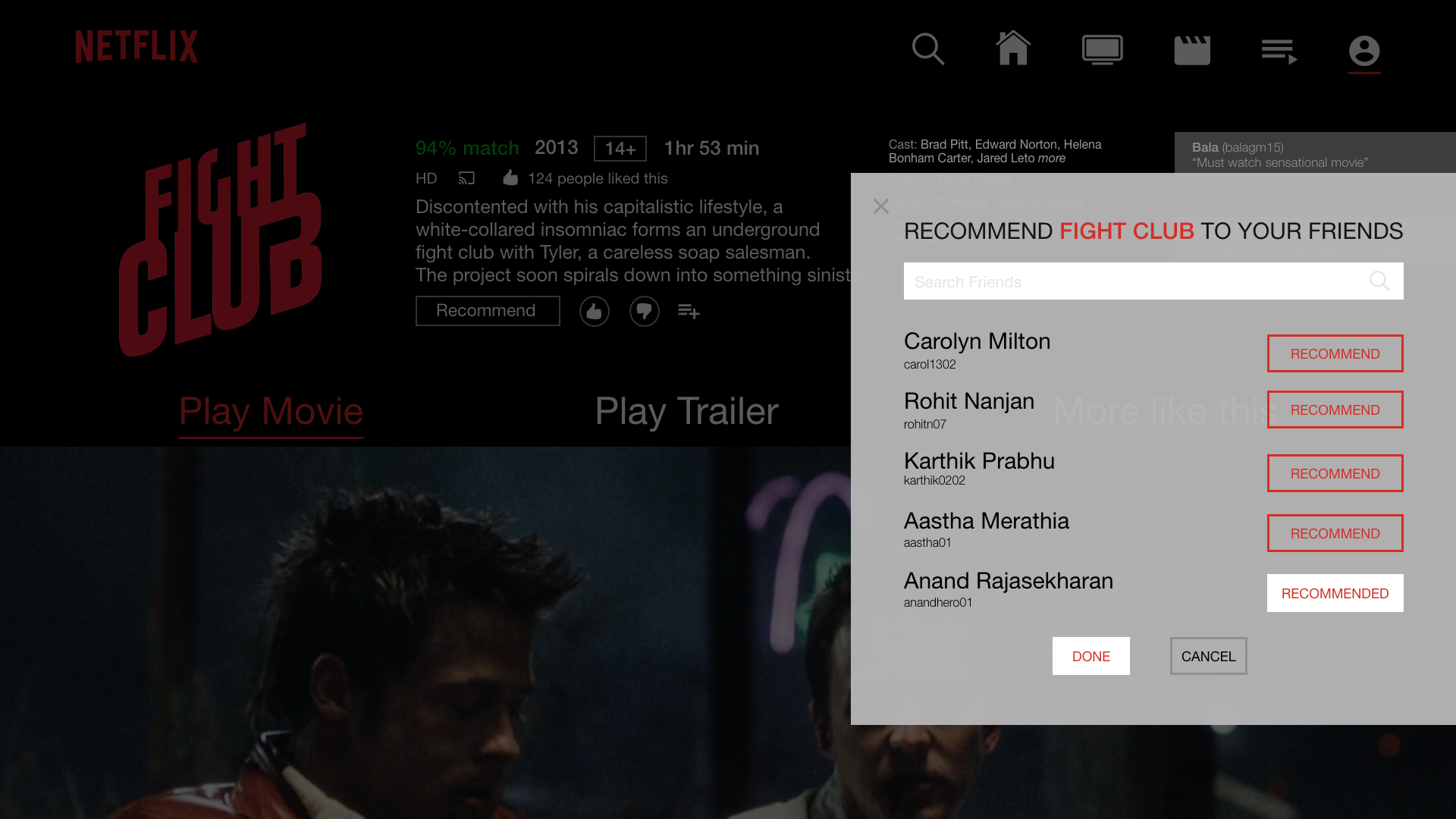Rate Fight Club thumbs up
Viewport: 1456px width, 819px height.
[595, 312]
